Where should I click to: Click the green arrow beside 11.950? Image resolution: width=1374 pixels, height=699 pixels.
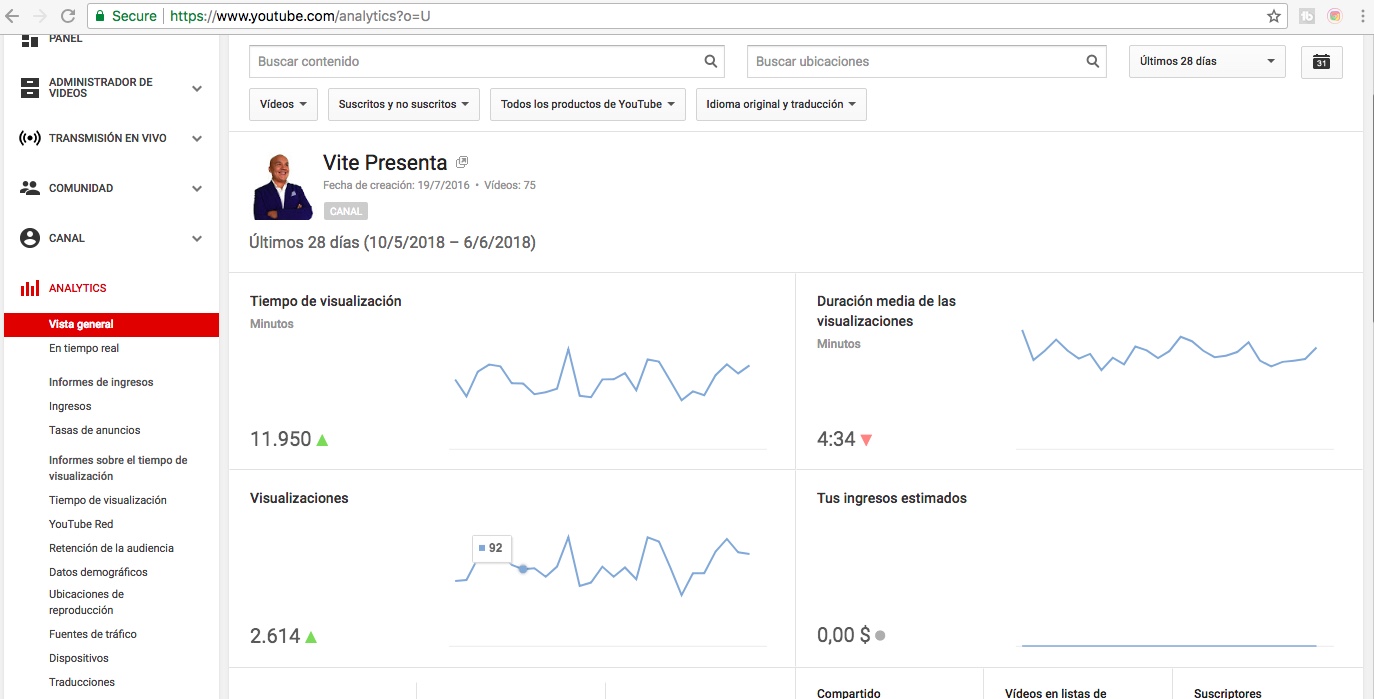[x=322, y=440]
